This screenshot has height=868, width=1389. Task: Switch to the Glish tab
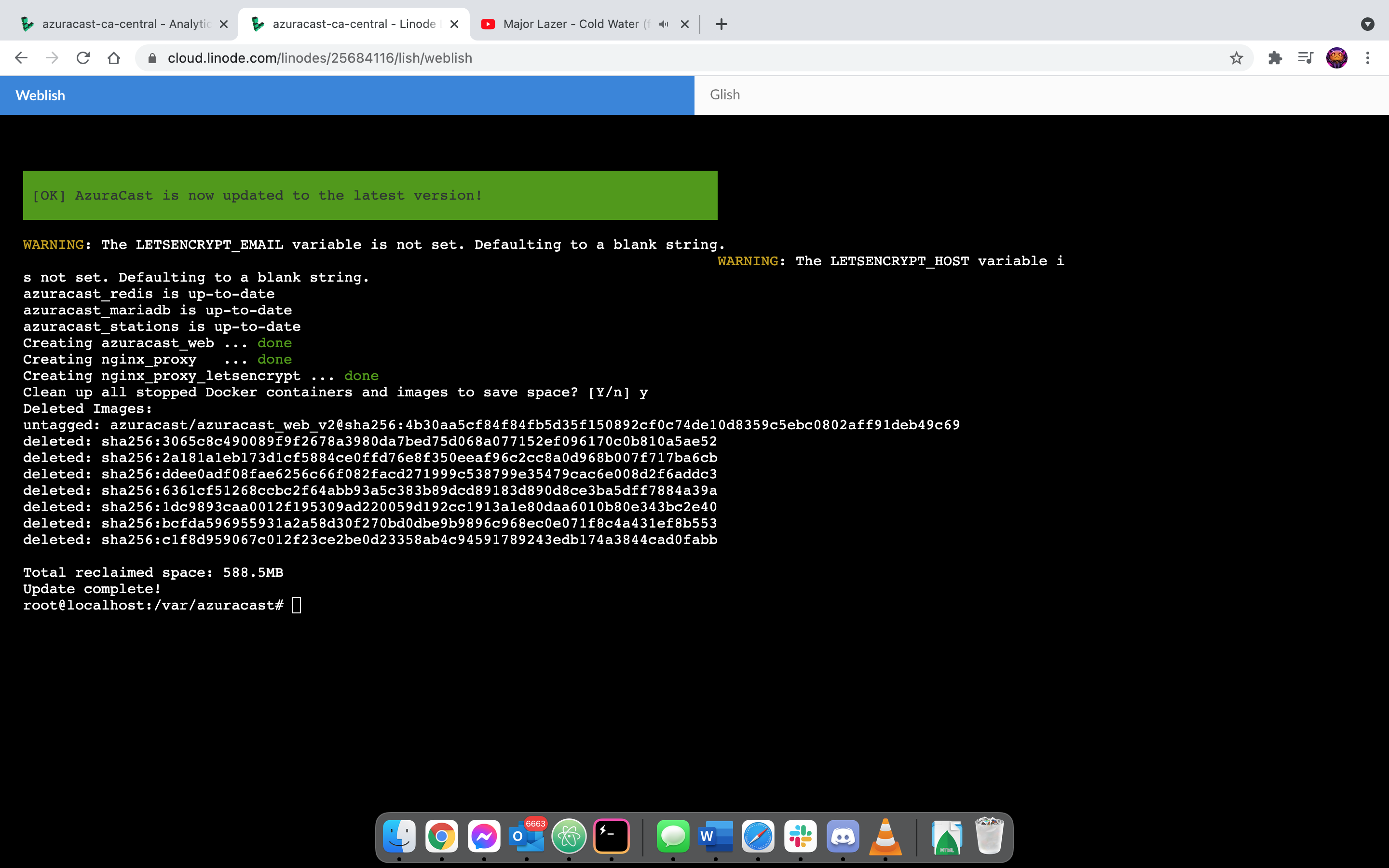(x=724, y=95)
